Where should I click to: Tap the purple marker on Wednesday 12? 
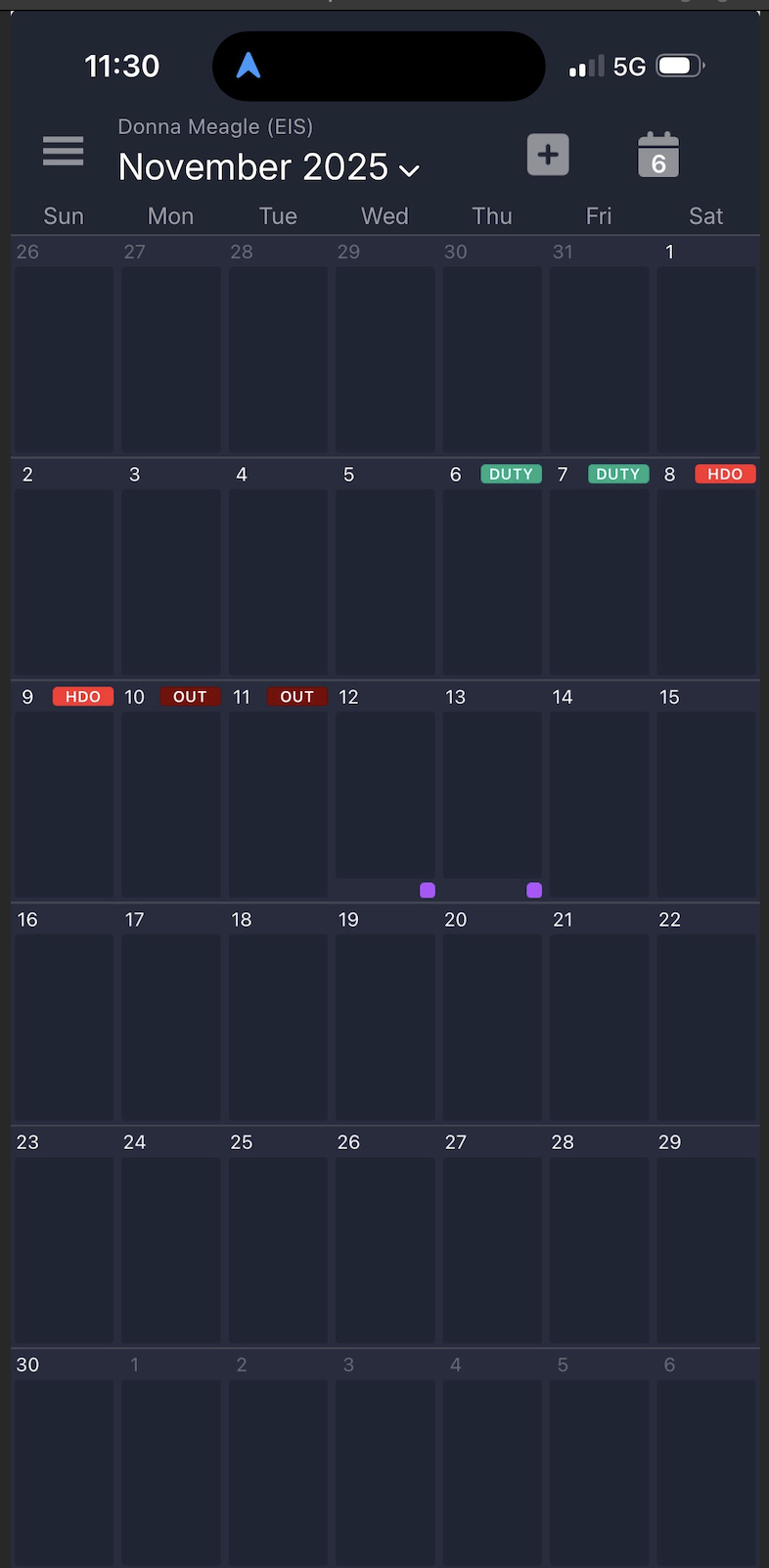[428, 890]
